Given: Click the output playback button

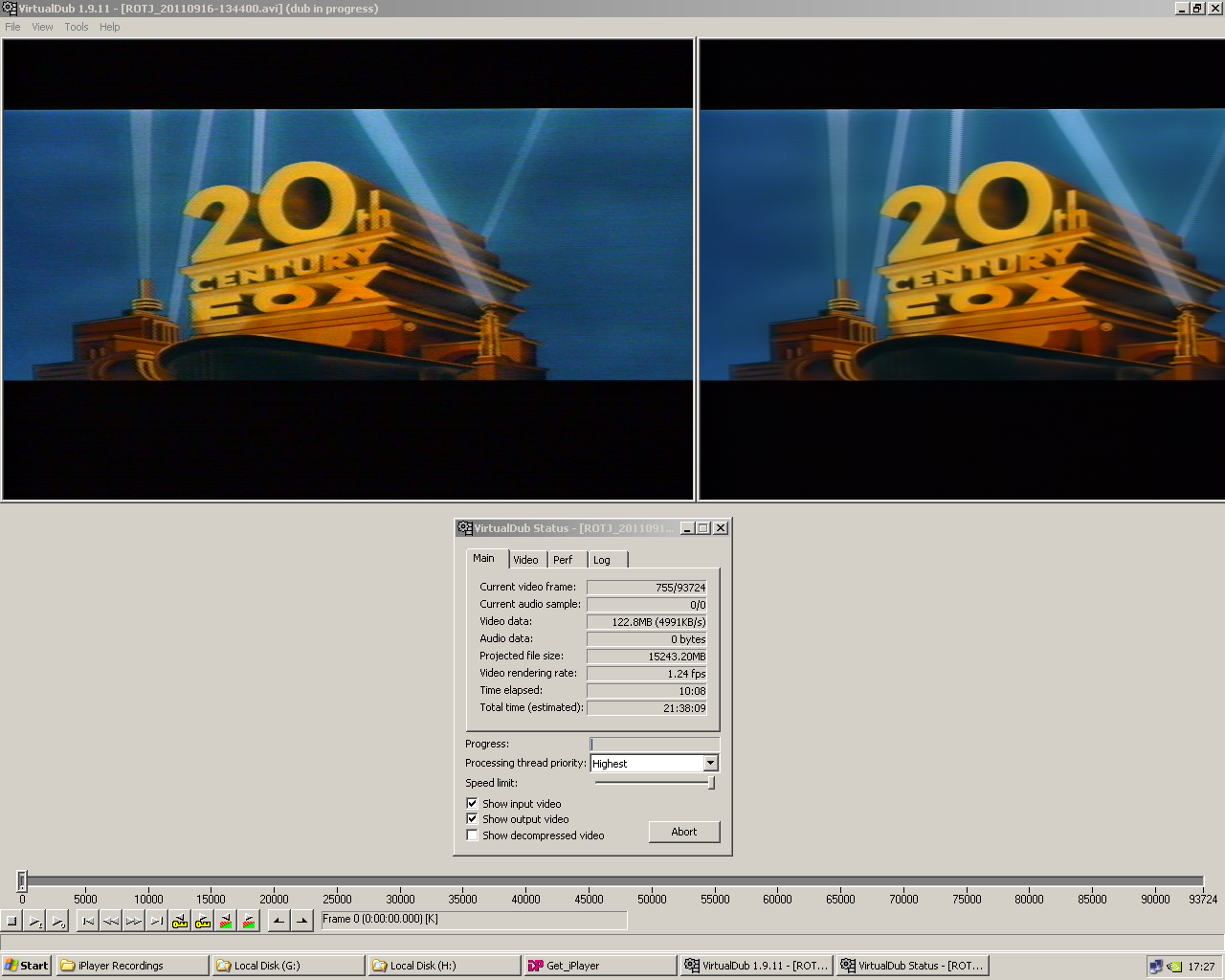Looking at the screenshot, I should tap(58, 921).
